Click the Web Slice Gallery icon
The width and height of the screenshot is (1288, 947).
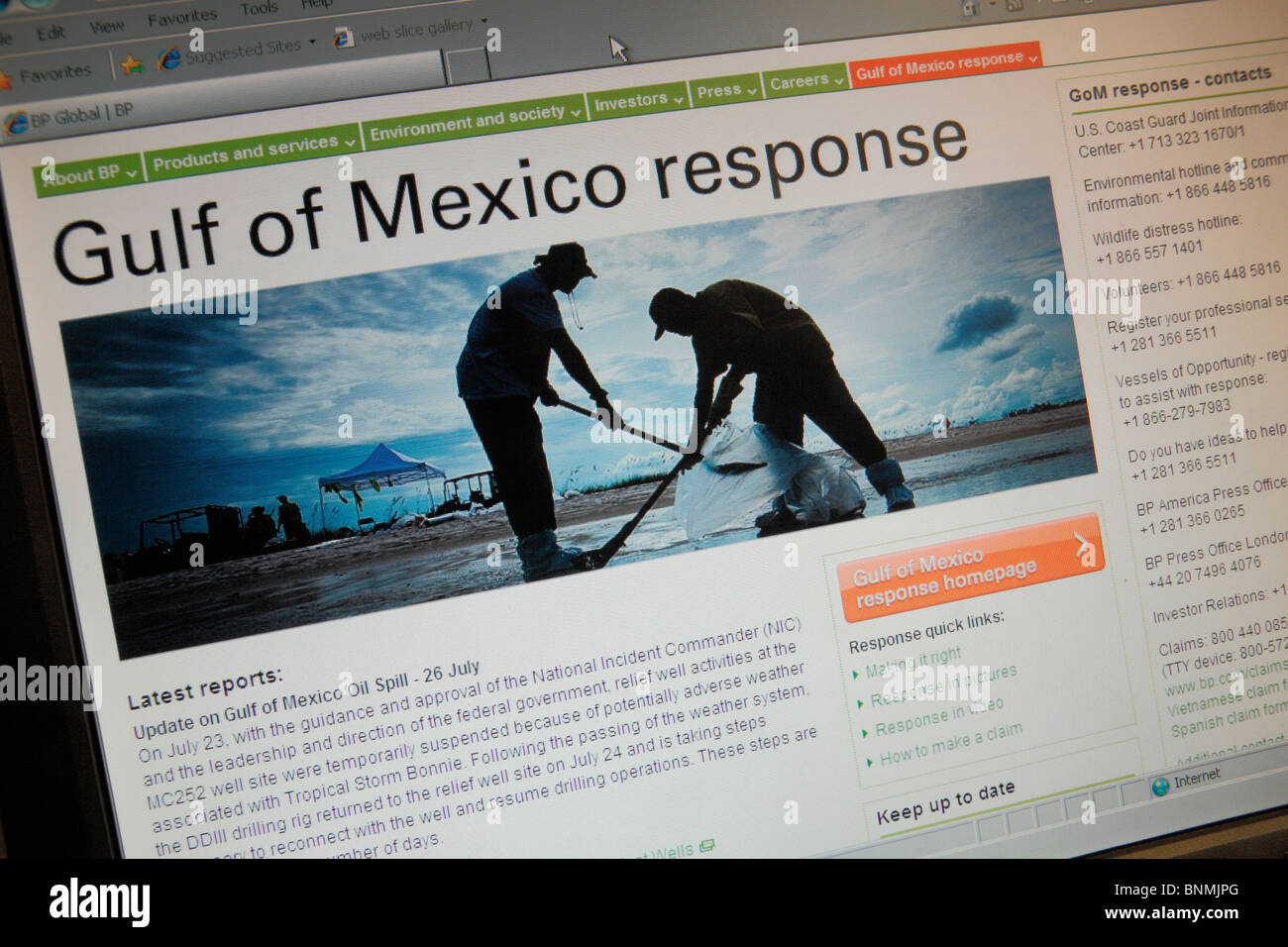tap(343, 38)
